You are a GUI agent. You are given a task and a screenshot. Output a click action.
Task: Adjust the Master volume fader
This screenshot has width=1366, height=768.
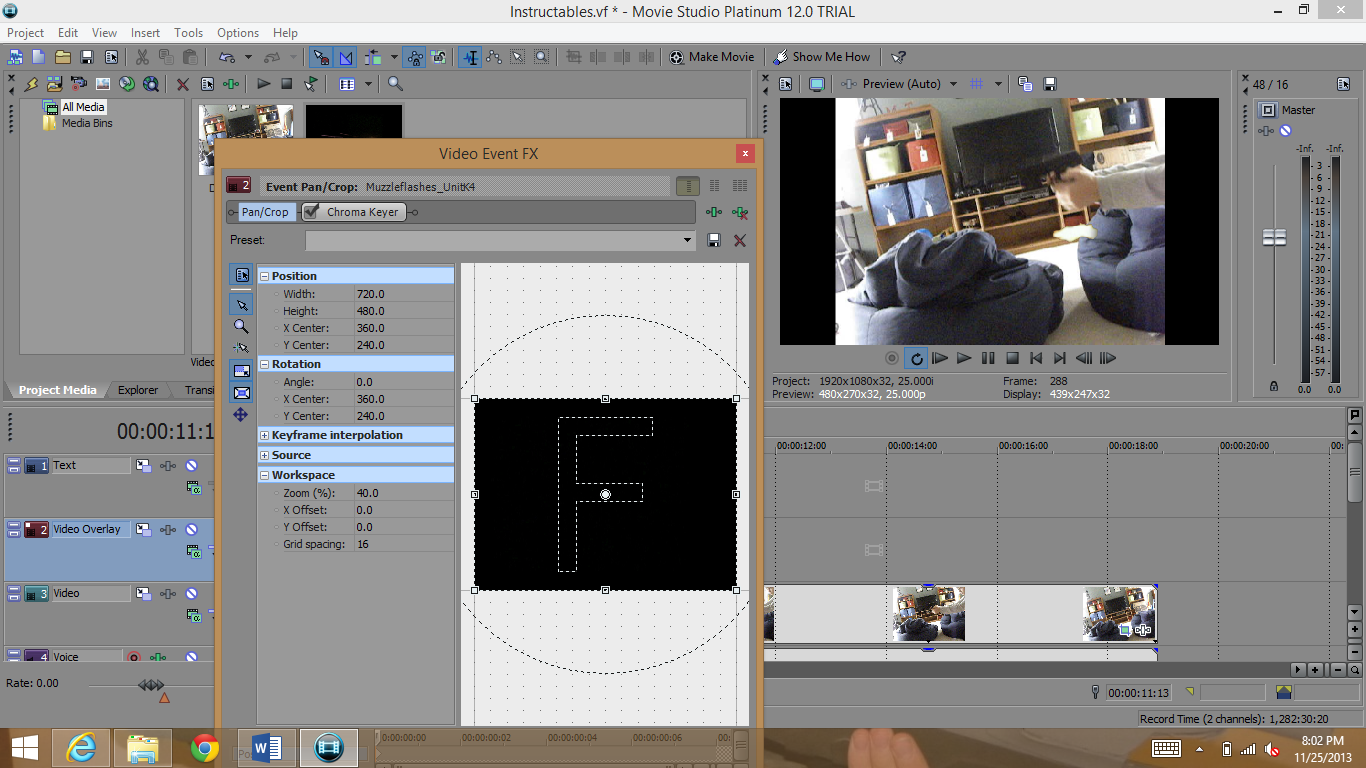point(1274,238)
